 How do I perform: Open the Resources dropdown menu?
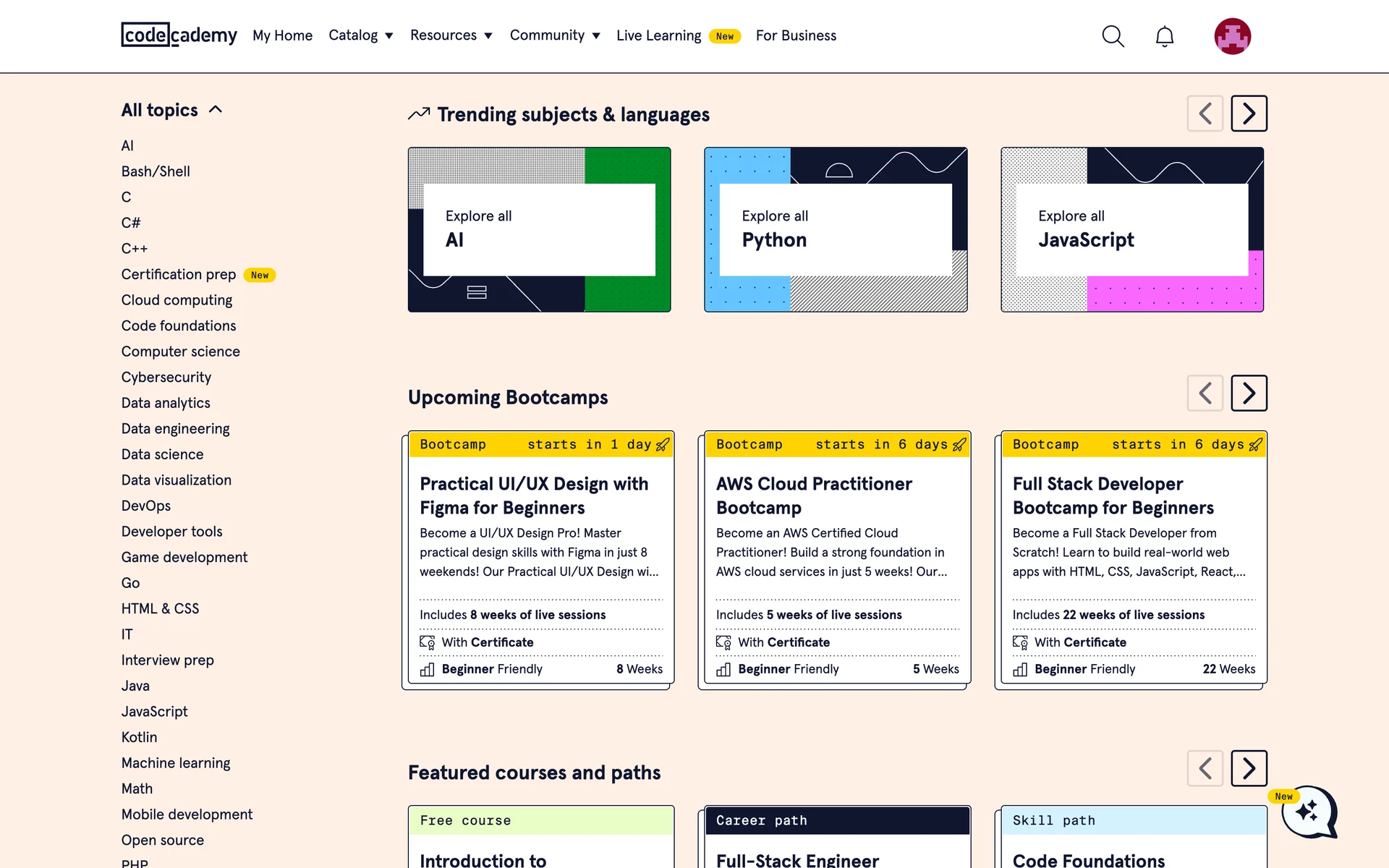(451, 35)
